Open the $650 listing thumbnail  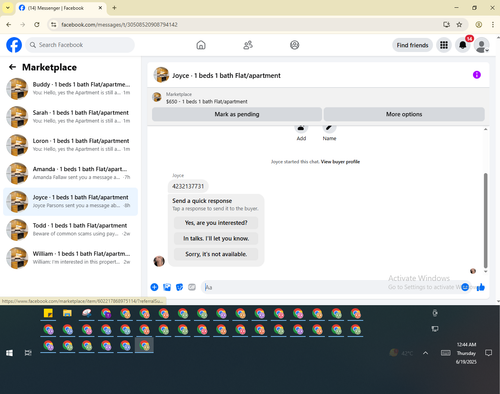click(157, 97)
